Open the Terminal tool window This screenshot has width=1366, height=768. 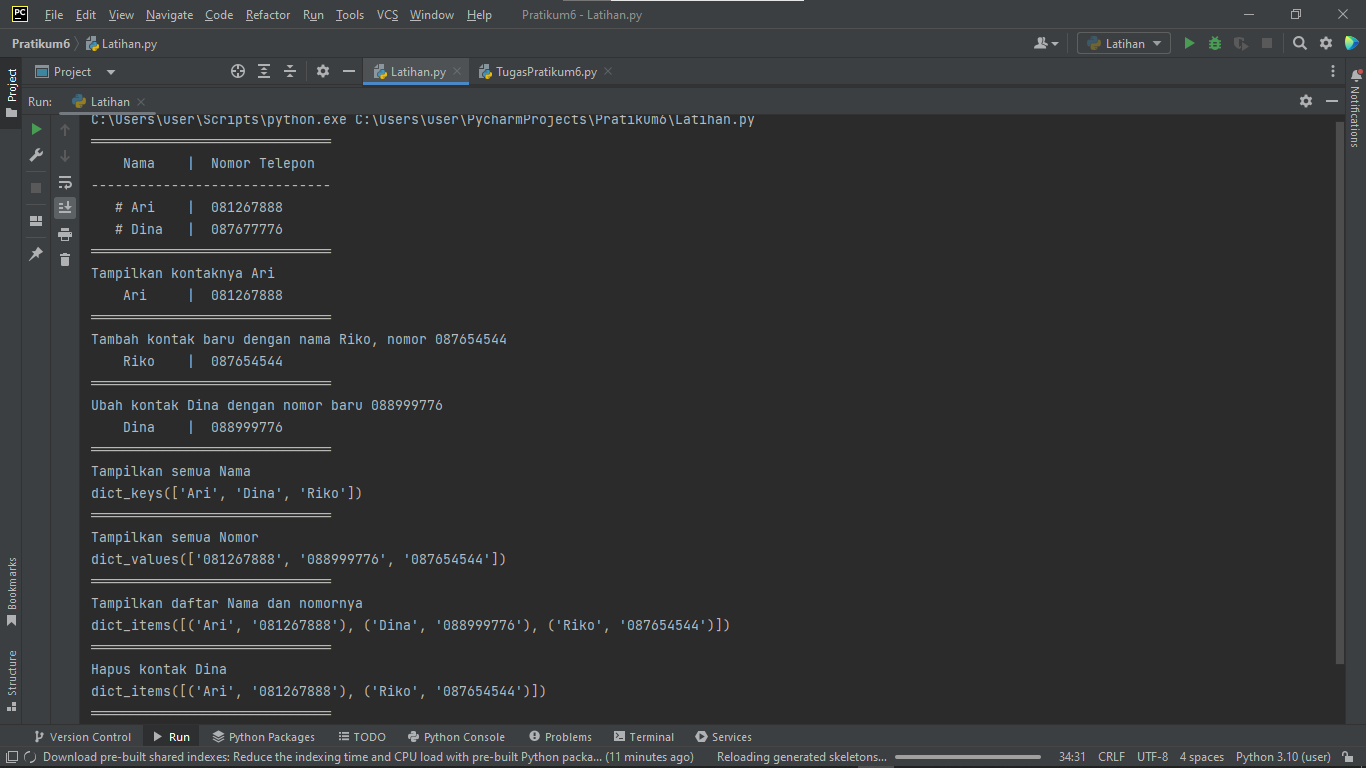click(644, 737)
